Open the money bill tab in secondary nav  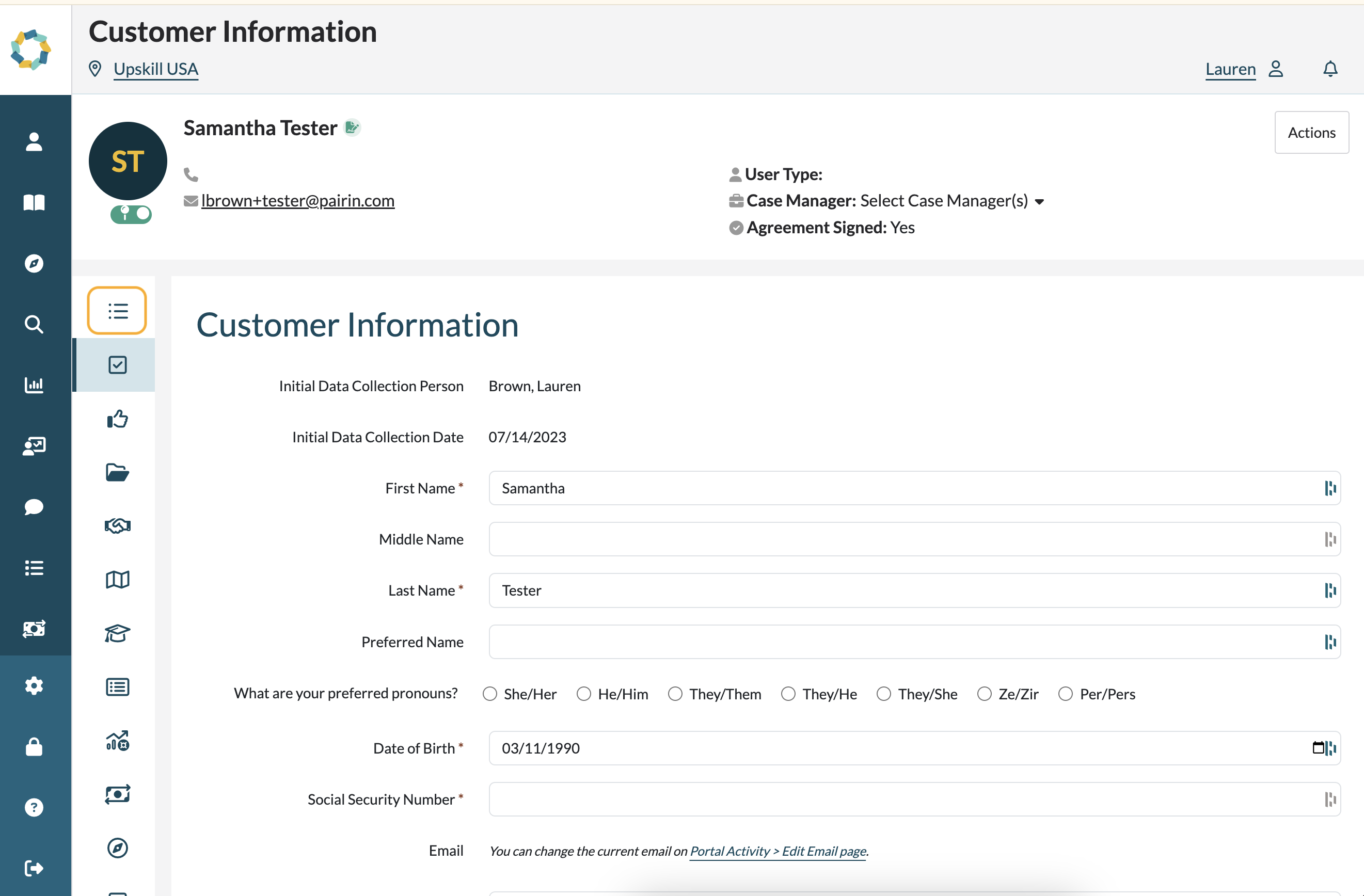click(117, 794)
